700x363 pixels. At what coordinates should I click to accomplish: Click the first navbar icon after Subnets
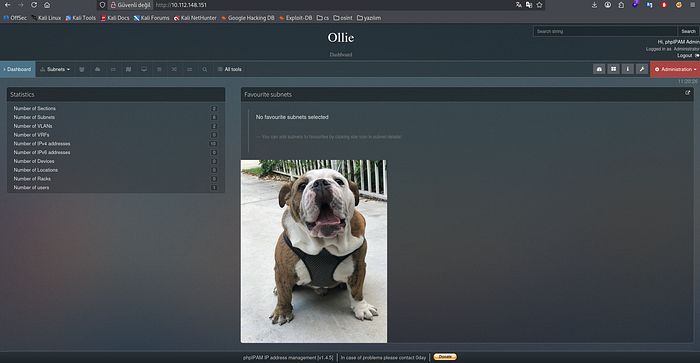point(82,69)
